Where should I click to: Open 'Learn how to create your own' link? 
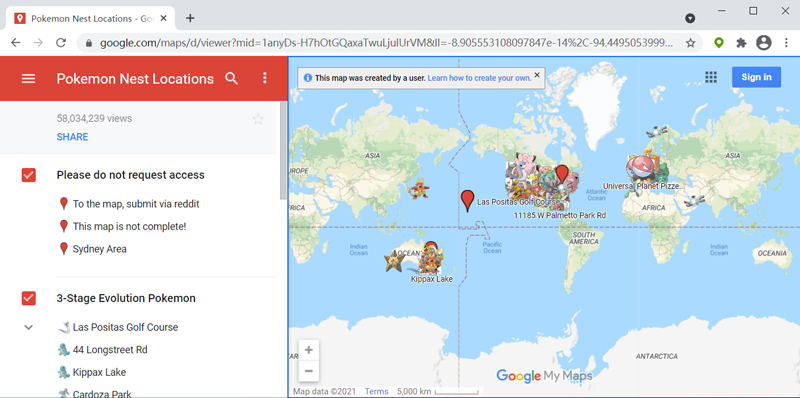click(479, 78)
